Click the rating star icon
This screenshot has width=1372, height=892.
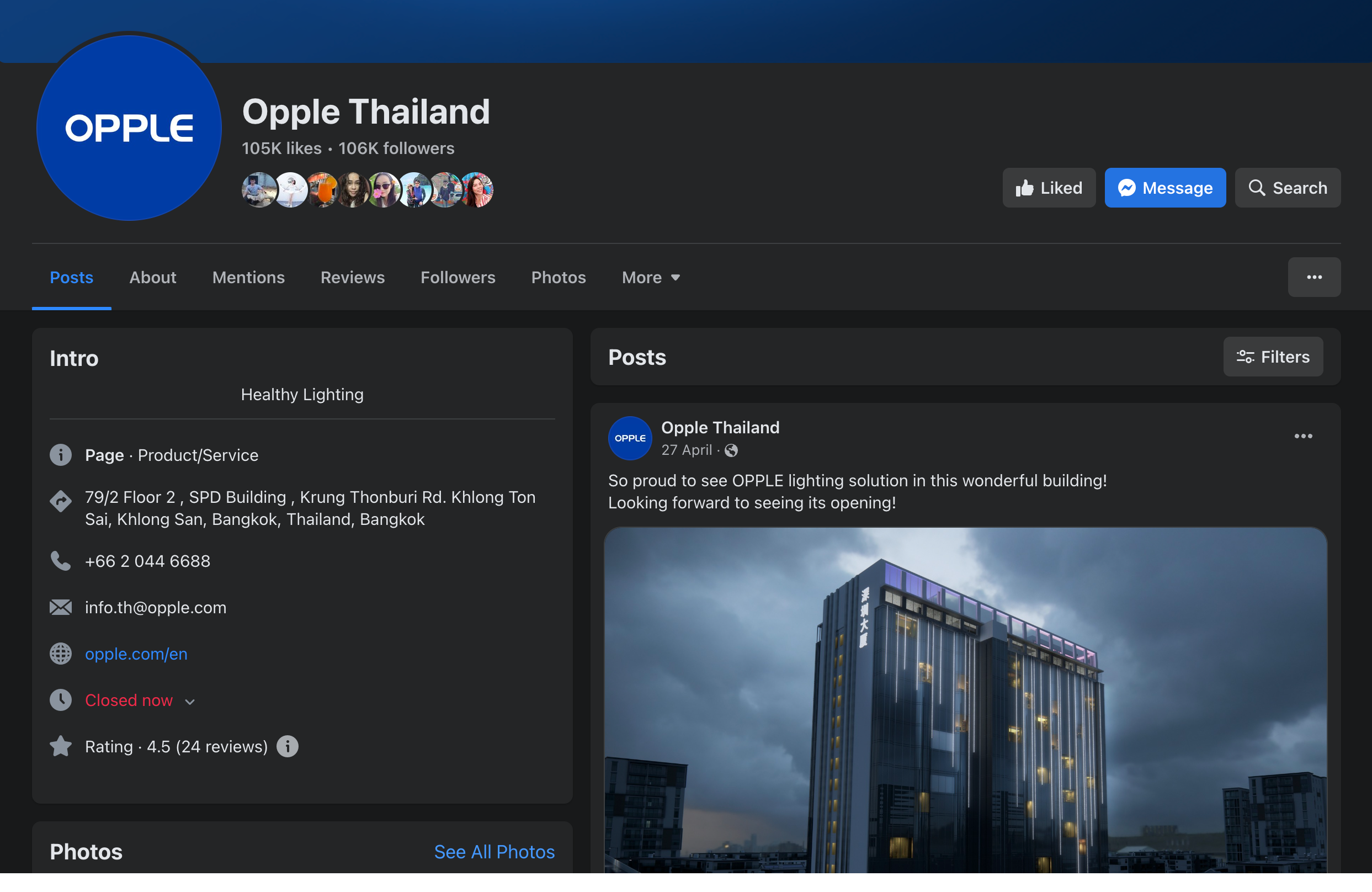coord(61,746)
